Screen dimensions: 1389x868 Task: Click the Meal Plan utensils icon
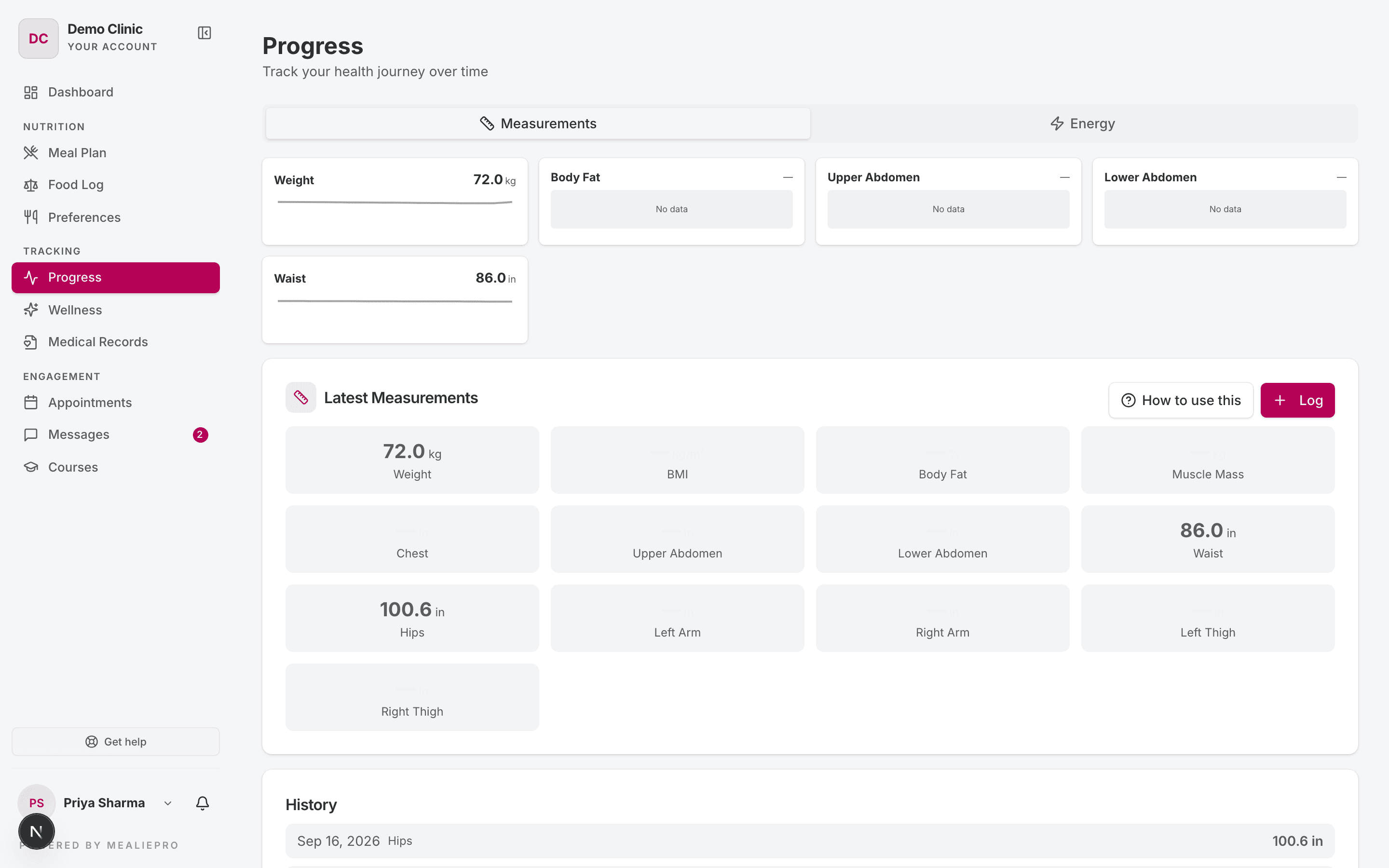tap(31, 153)
